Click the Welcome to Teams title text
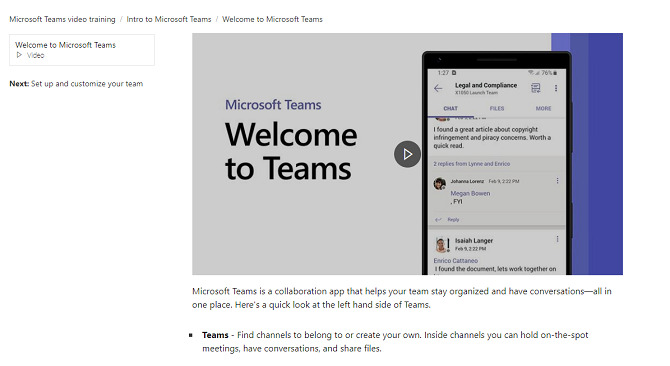Image resolution: width=670 pixels, height=366 pixels. [291, 152]
